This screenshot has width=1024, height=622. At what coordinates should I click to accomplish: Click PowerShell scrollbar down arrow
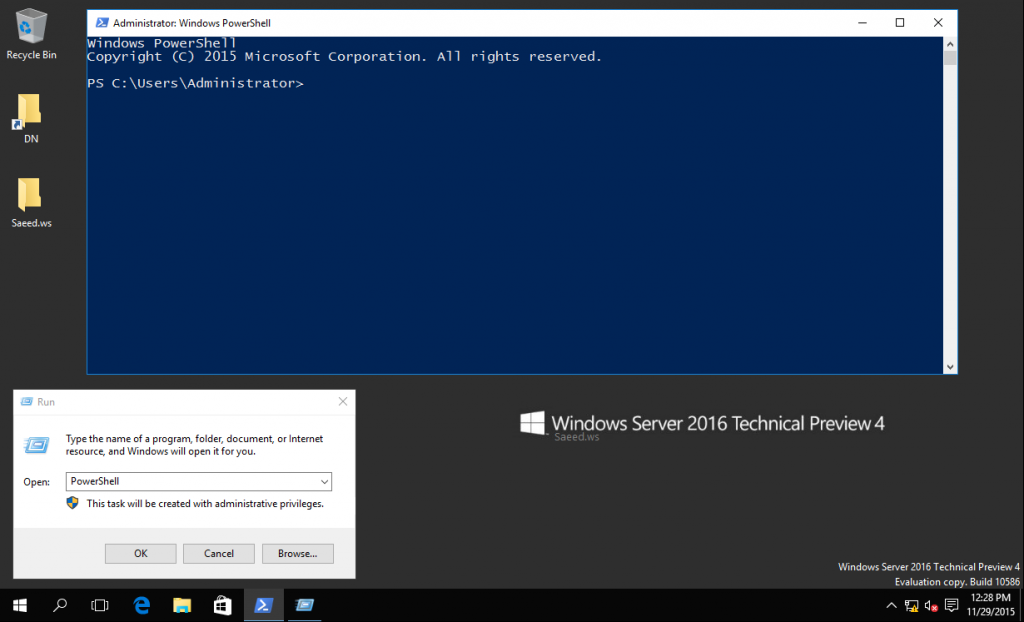(x=950, y=367)
